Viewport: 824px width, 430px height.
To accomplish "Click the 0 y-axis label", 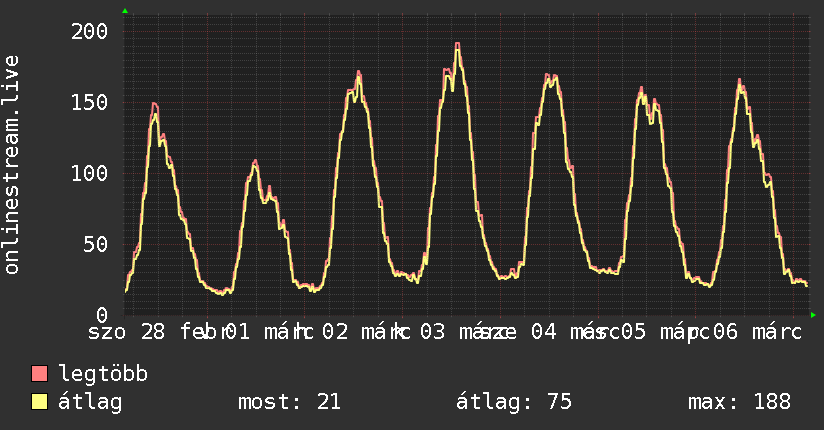I will tap(102, 315).
